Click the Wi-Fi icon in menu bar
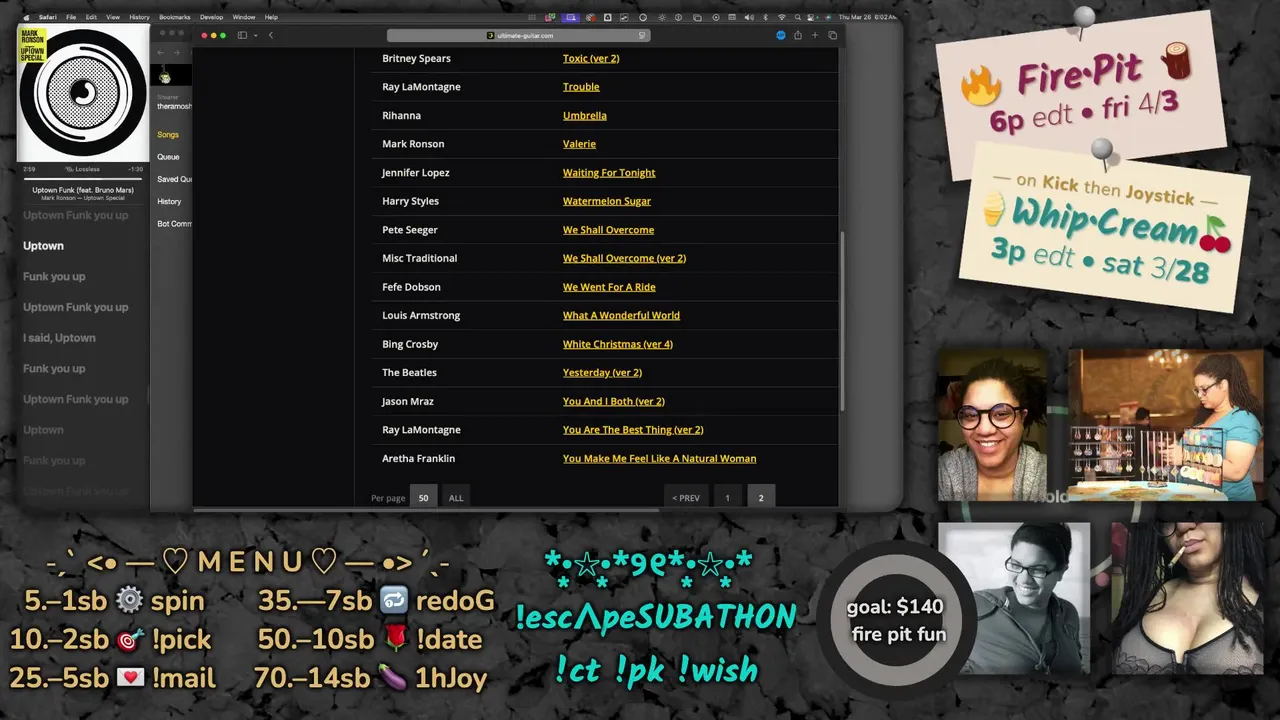Image resolution: width=1280 pixels, height=720 pixels. pyautogui.click(x=782, y=17)
